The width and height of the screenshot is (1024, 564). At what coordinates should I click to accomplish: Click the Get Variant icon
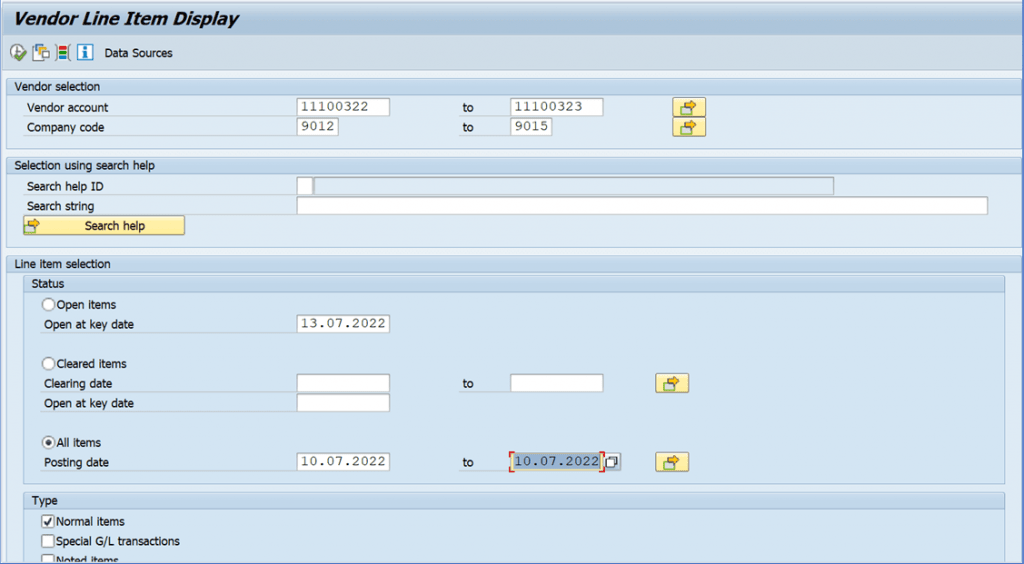coord(41,53)
